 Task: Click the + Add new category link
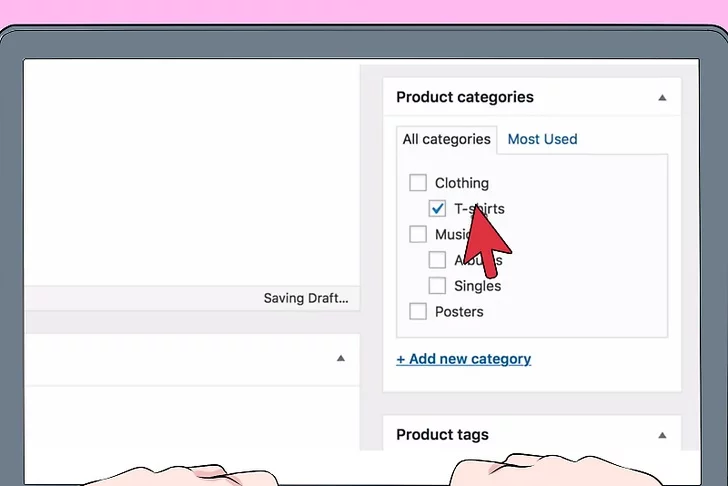tap(464, 359)
